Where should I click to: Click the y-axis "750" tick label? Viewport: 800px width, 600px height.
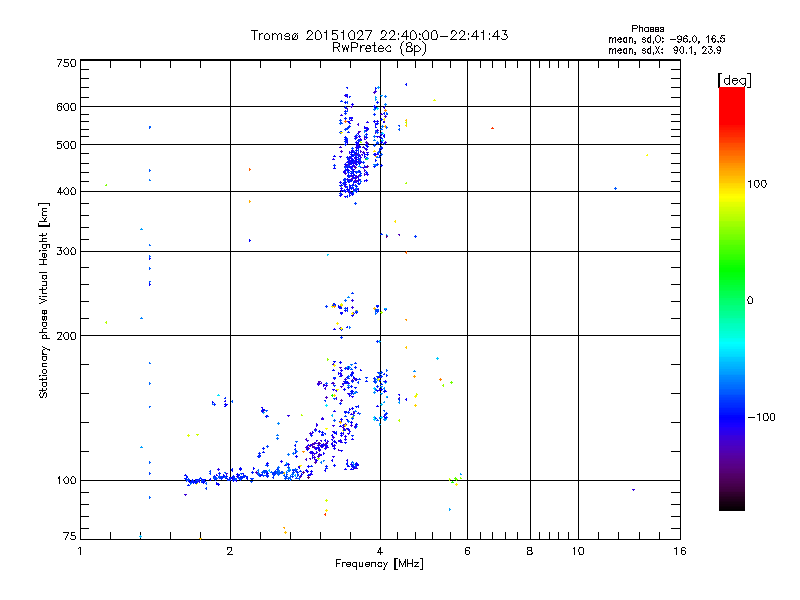click(x=66, y=63)
